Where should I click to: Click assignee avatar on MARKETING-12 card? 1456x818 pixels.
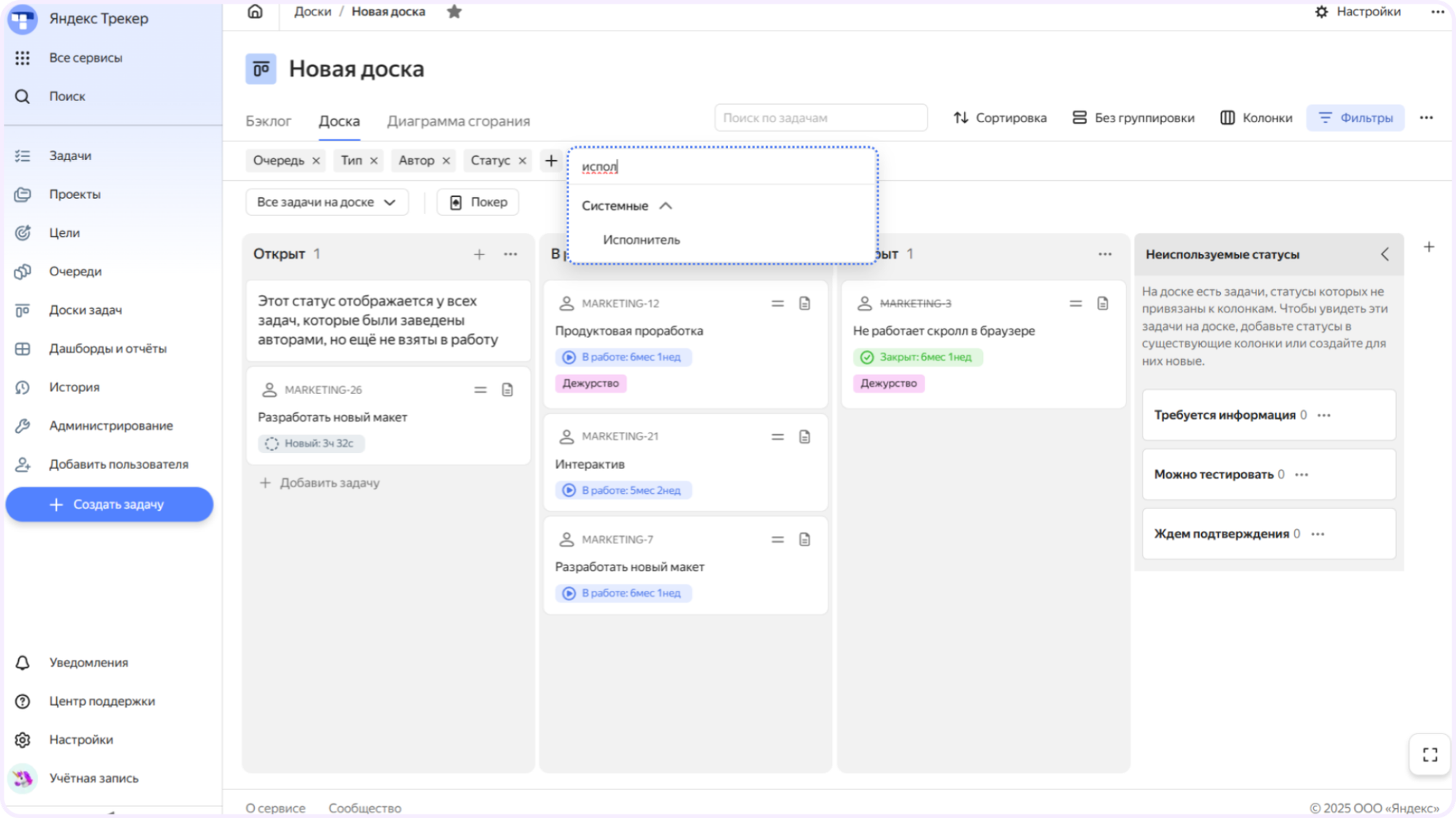566,303
